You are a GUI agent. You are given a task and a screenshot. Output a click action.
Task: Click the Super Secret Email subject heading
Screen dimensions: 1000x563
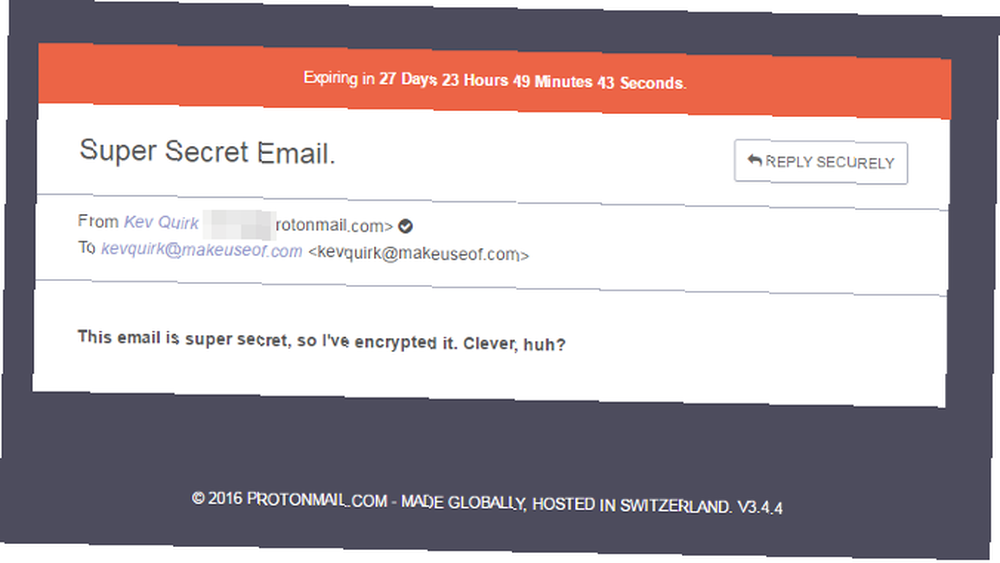pos(207,152)
